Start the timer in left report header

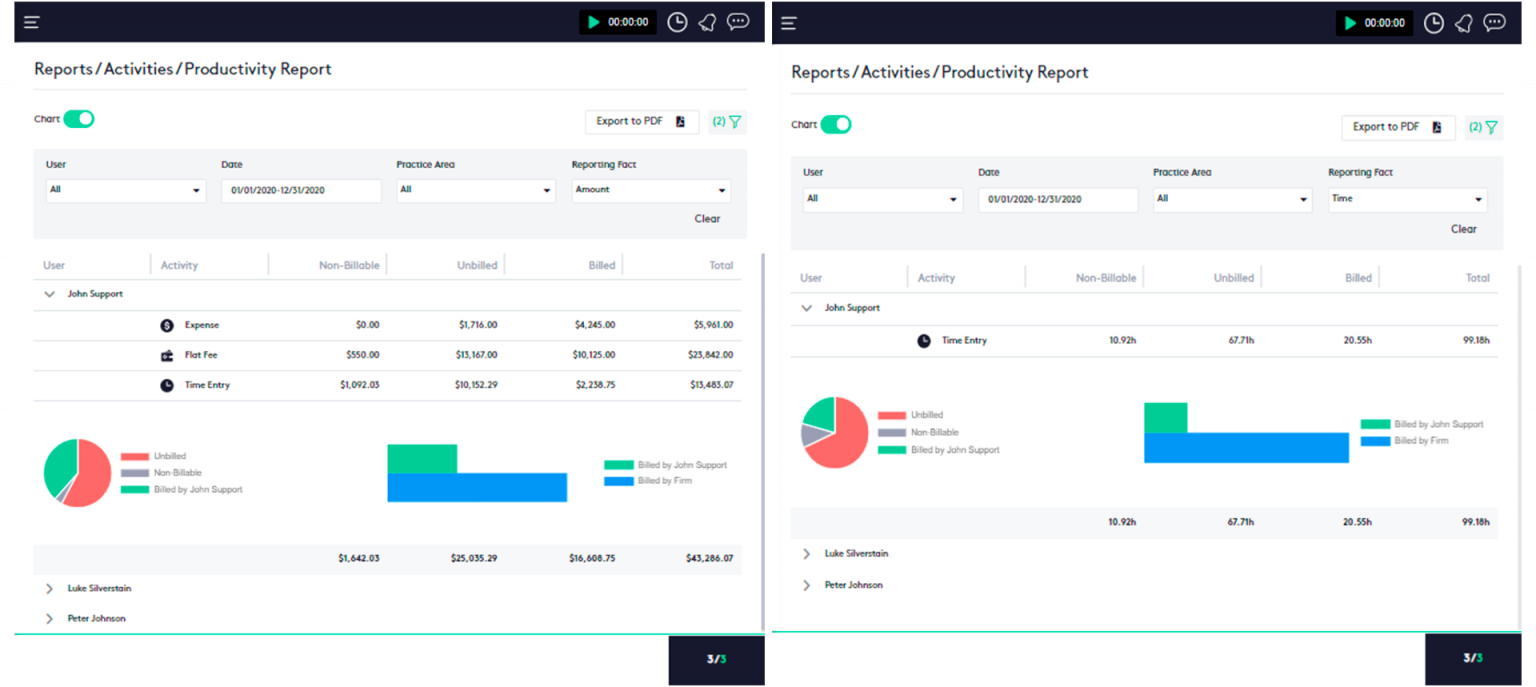[594, 22]
